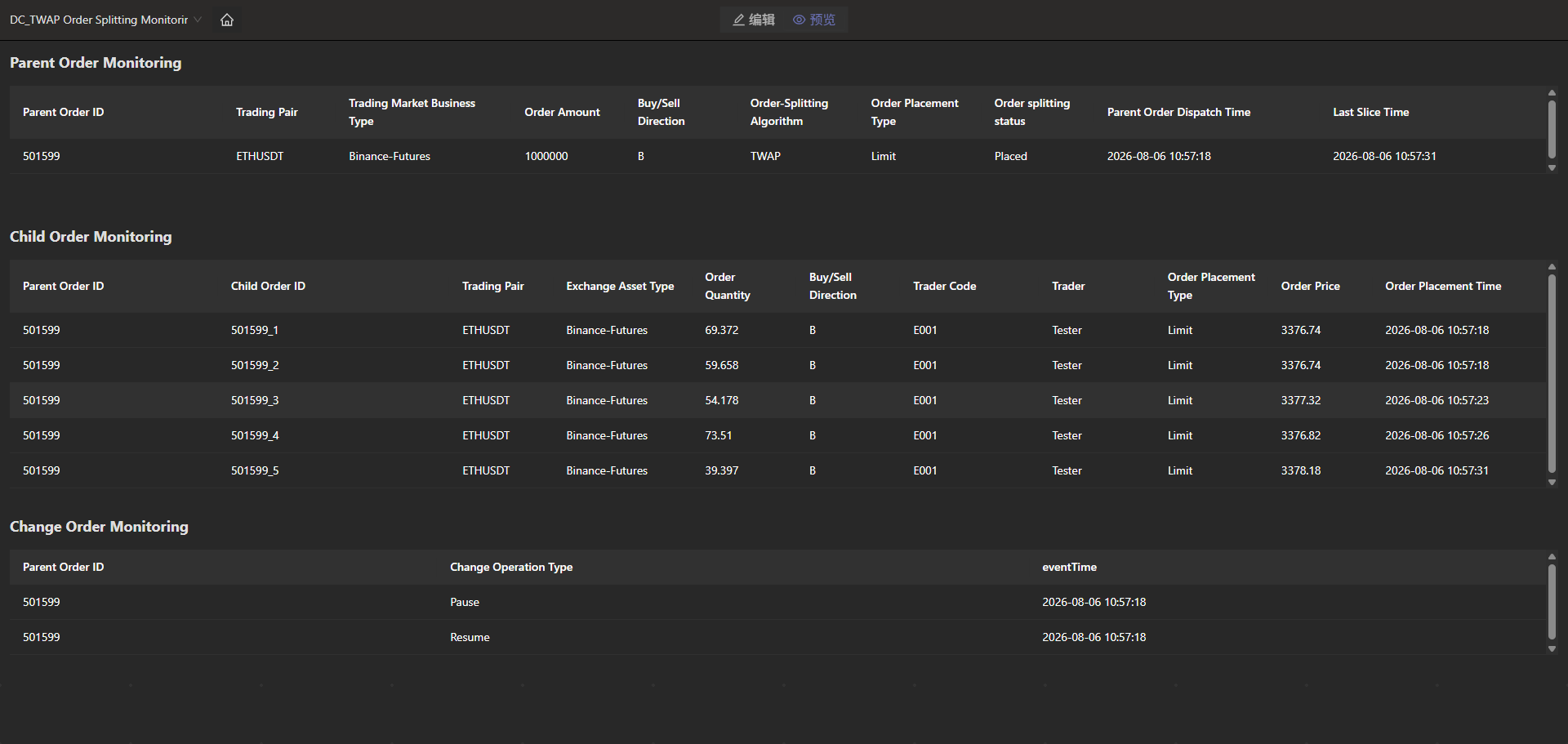The width and height of the screenshot is (1568, 744).
Task: Click the last slice time 10:57:31 cell in parent table
Action: pyautogui.click(x=1384, y=156)
